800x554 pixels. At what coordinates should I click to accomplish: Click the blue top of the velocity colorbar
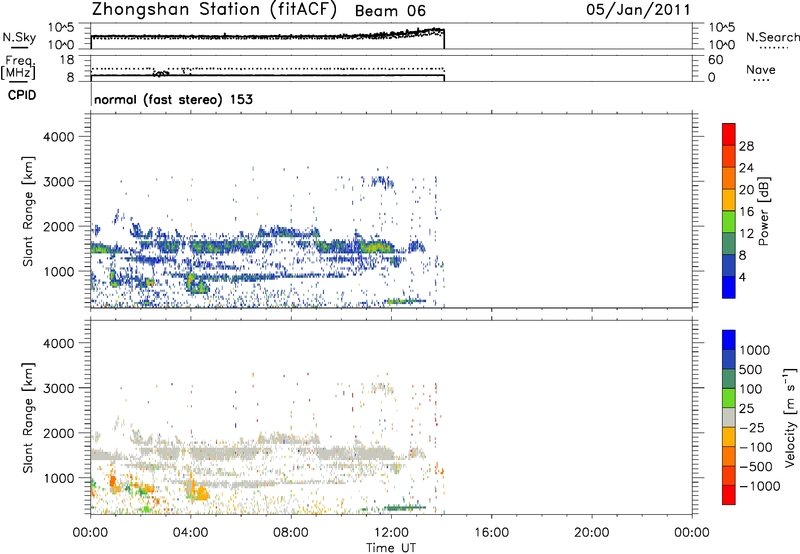[x=729, y=340]
